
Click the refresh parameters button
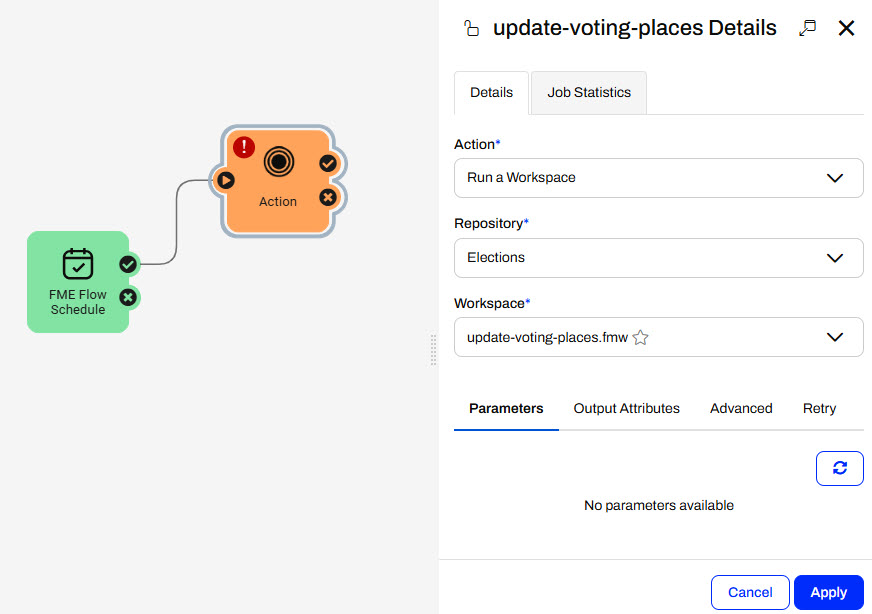click(x=840, y=468)
